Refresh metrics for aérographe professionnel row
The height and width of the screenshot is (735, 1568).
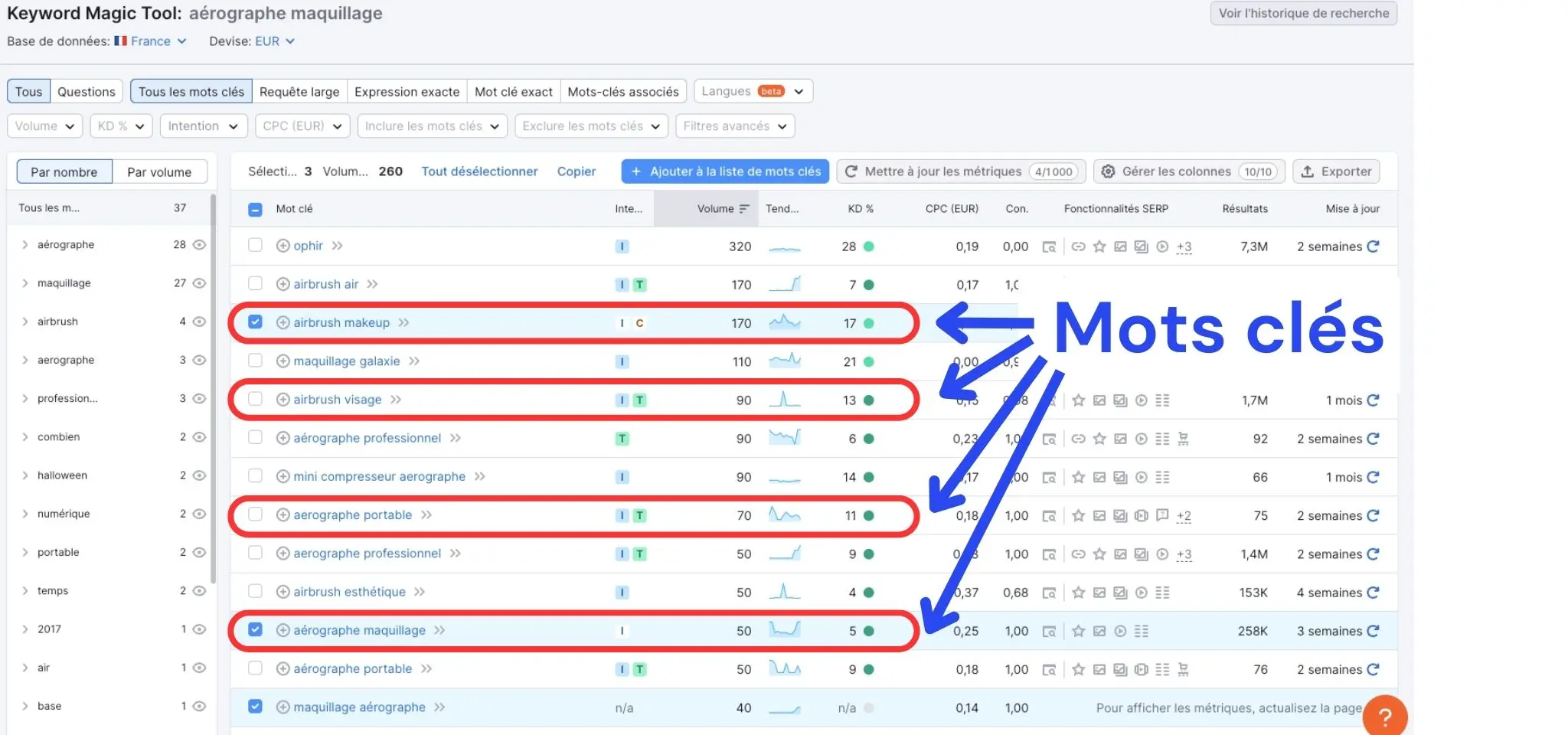1373,439
